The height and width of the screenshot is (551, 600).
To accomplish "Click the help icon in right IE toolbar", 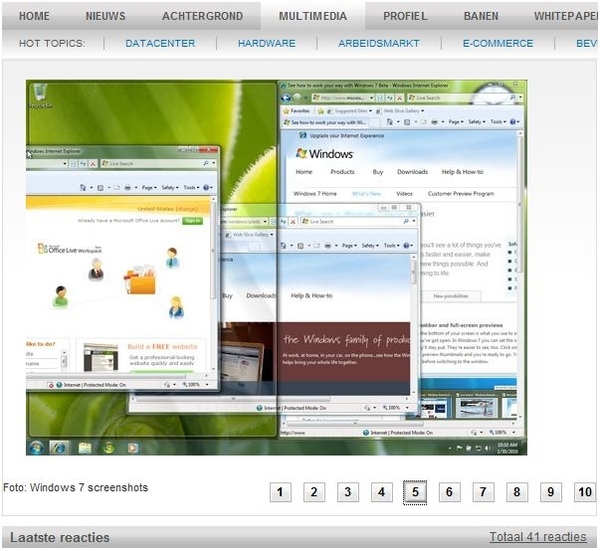I will coord(513,122).
